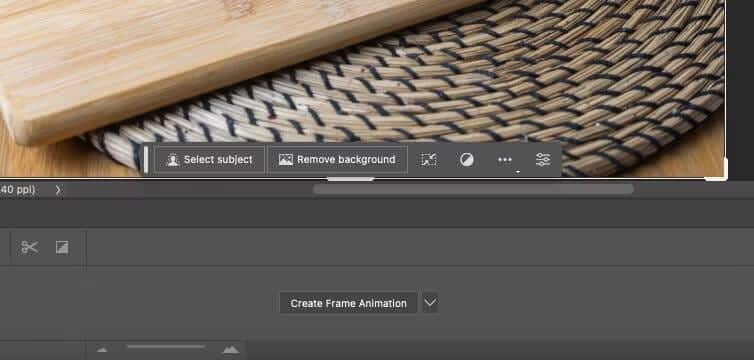The width and height of the screenshot is (754, 360).
Task: Click the bottom-right corner crop handle
Action: point(719,173)
